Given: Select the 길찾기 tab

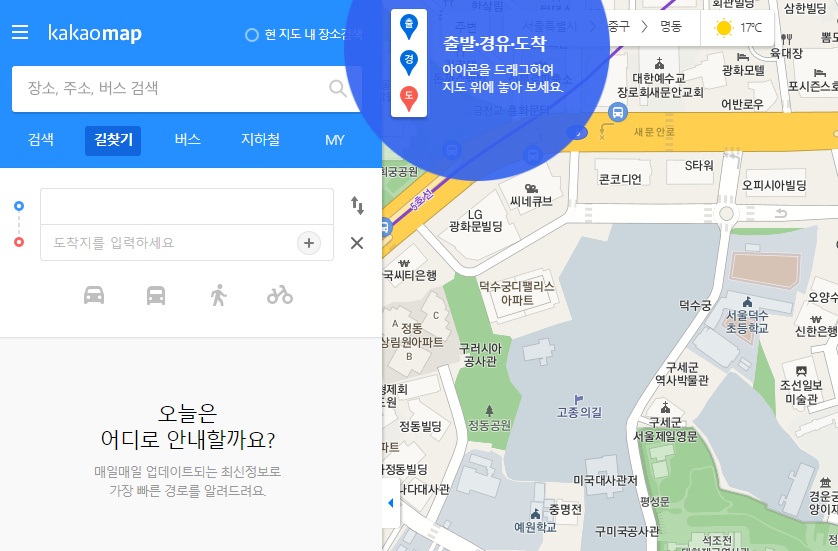Looking at the screenshot, I should coord(113,141).
